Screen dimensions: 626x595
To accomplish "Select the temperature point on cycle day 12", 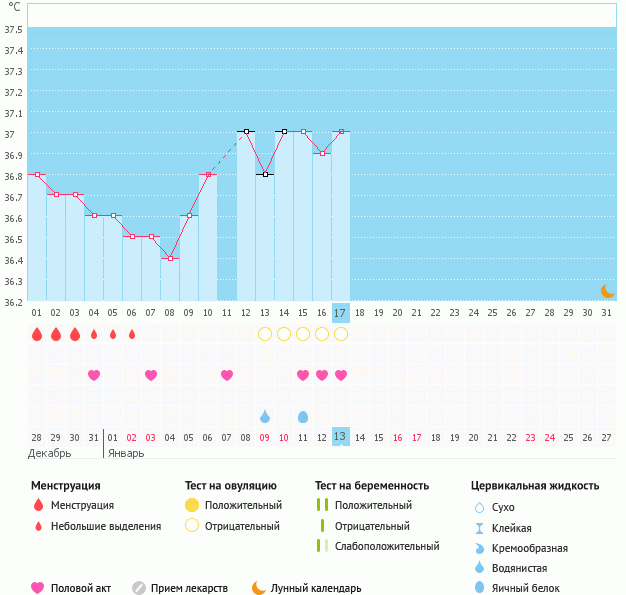I will [x=246, y=132].
